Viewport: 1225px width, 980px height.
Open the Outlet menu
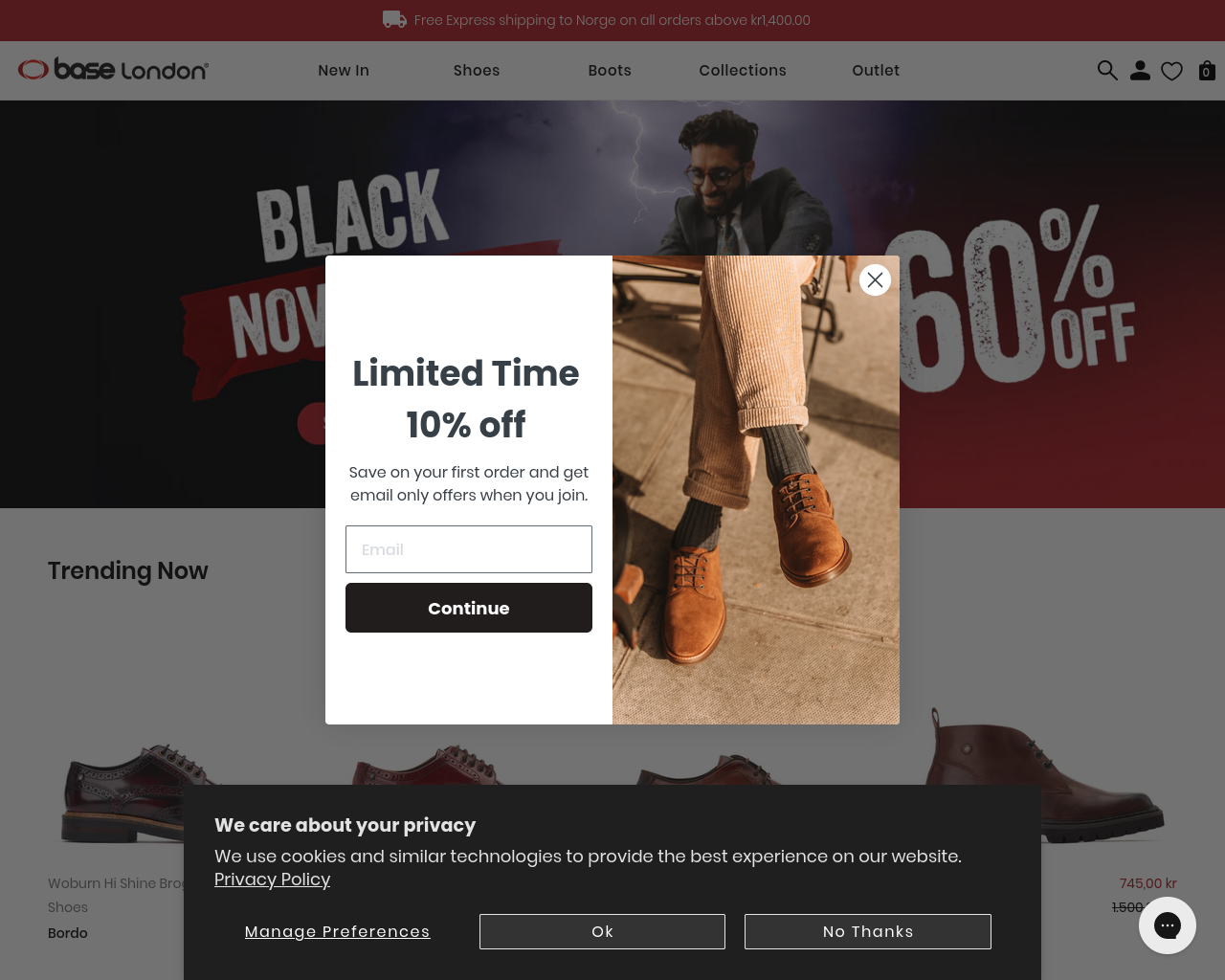tap(876, 71)
